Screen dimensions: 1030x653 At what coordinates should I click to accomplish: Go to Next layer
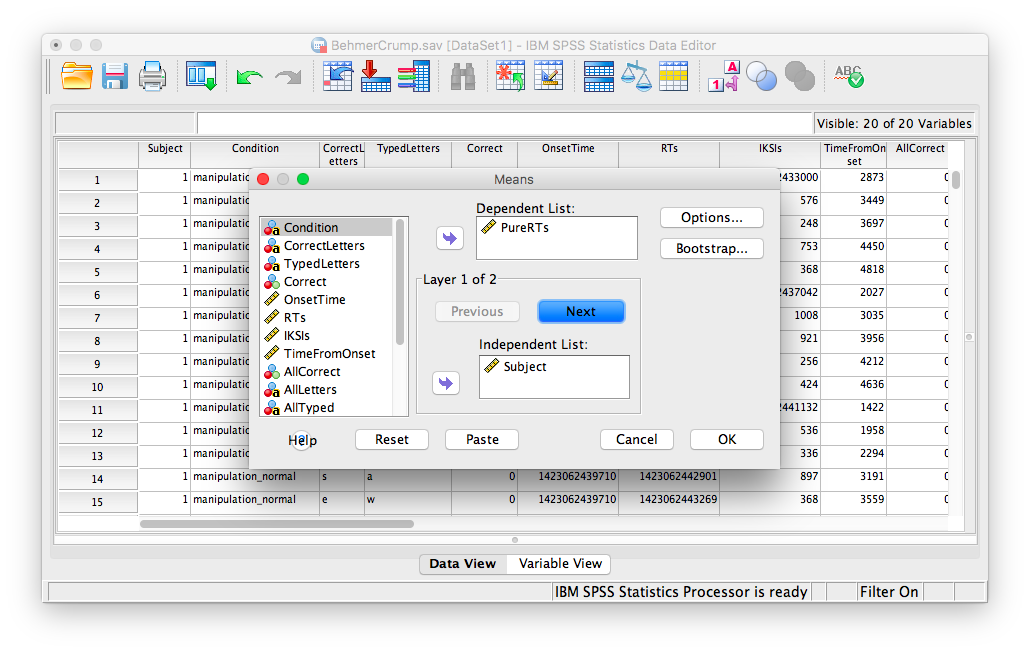(581, 311)
